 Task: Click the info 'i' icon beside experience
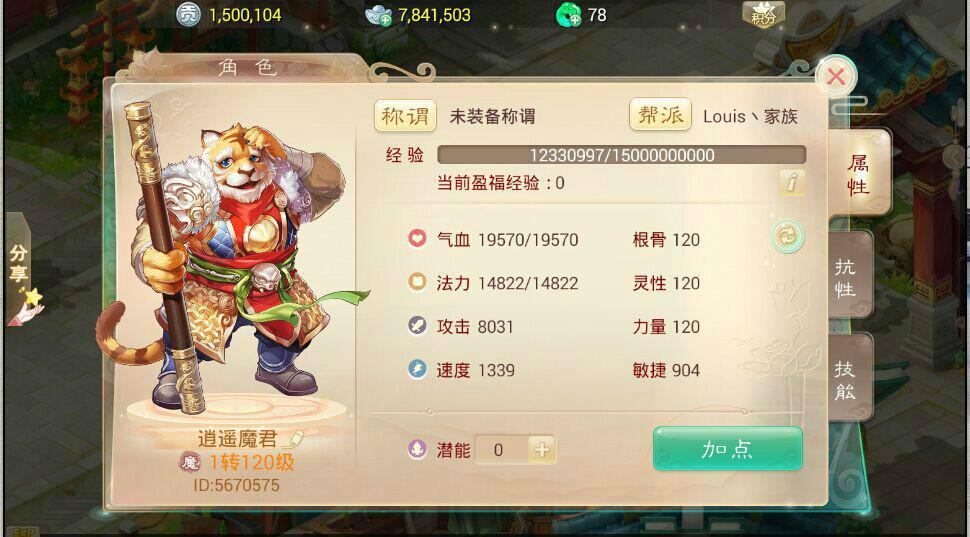[792, 183]
